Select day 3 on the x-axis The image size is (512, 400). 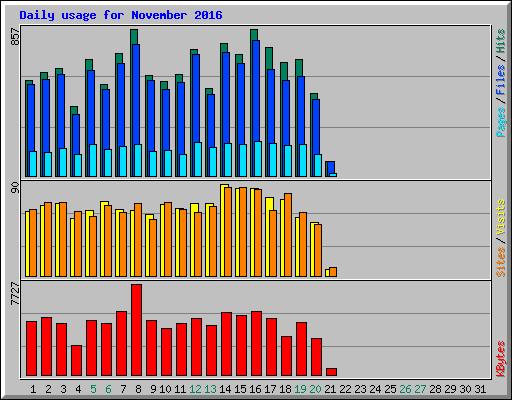[x=63, y=389]
